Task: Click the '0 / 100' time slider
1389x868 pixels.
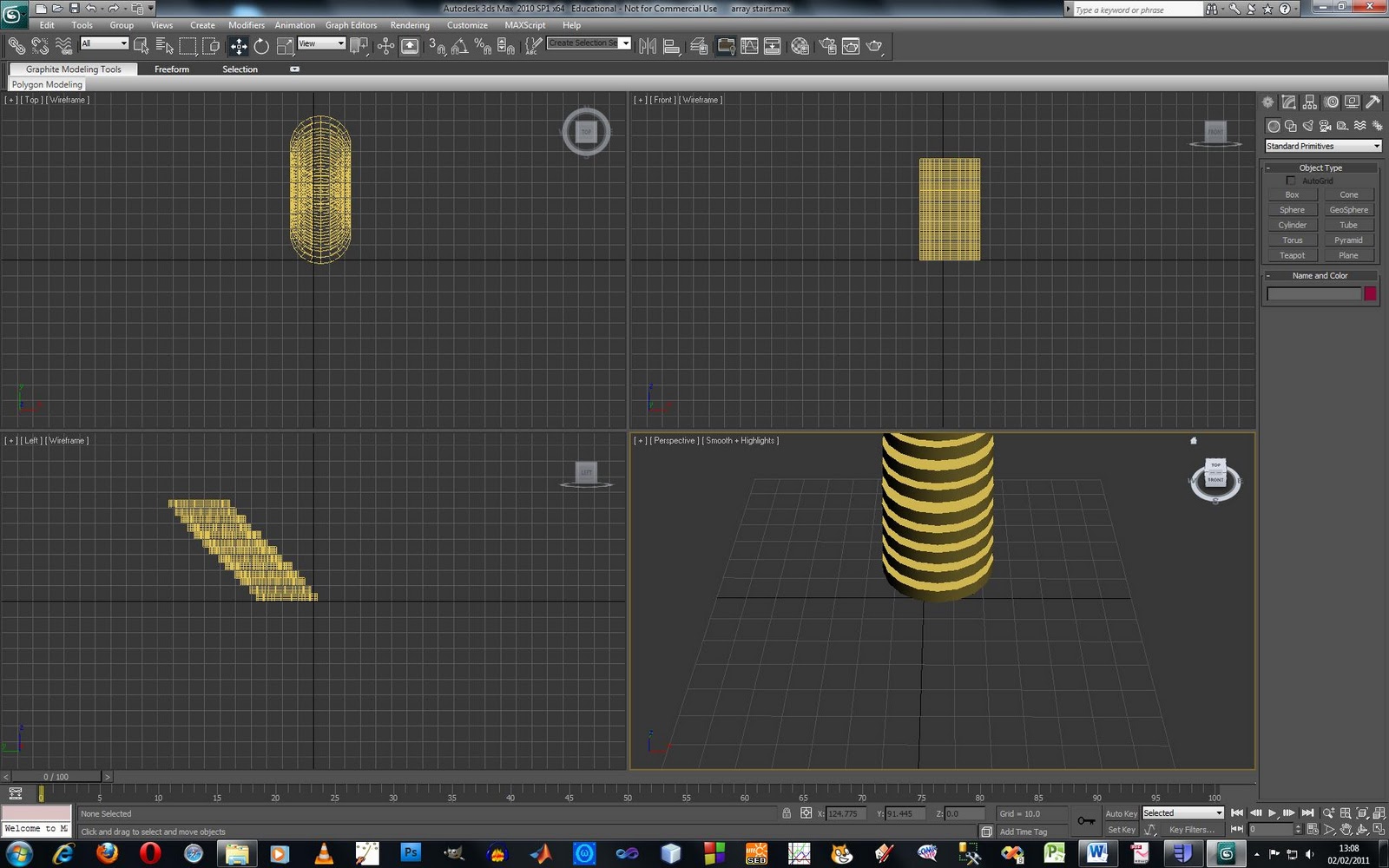Action: 56,777
